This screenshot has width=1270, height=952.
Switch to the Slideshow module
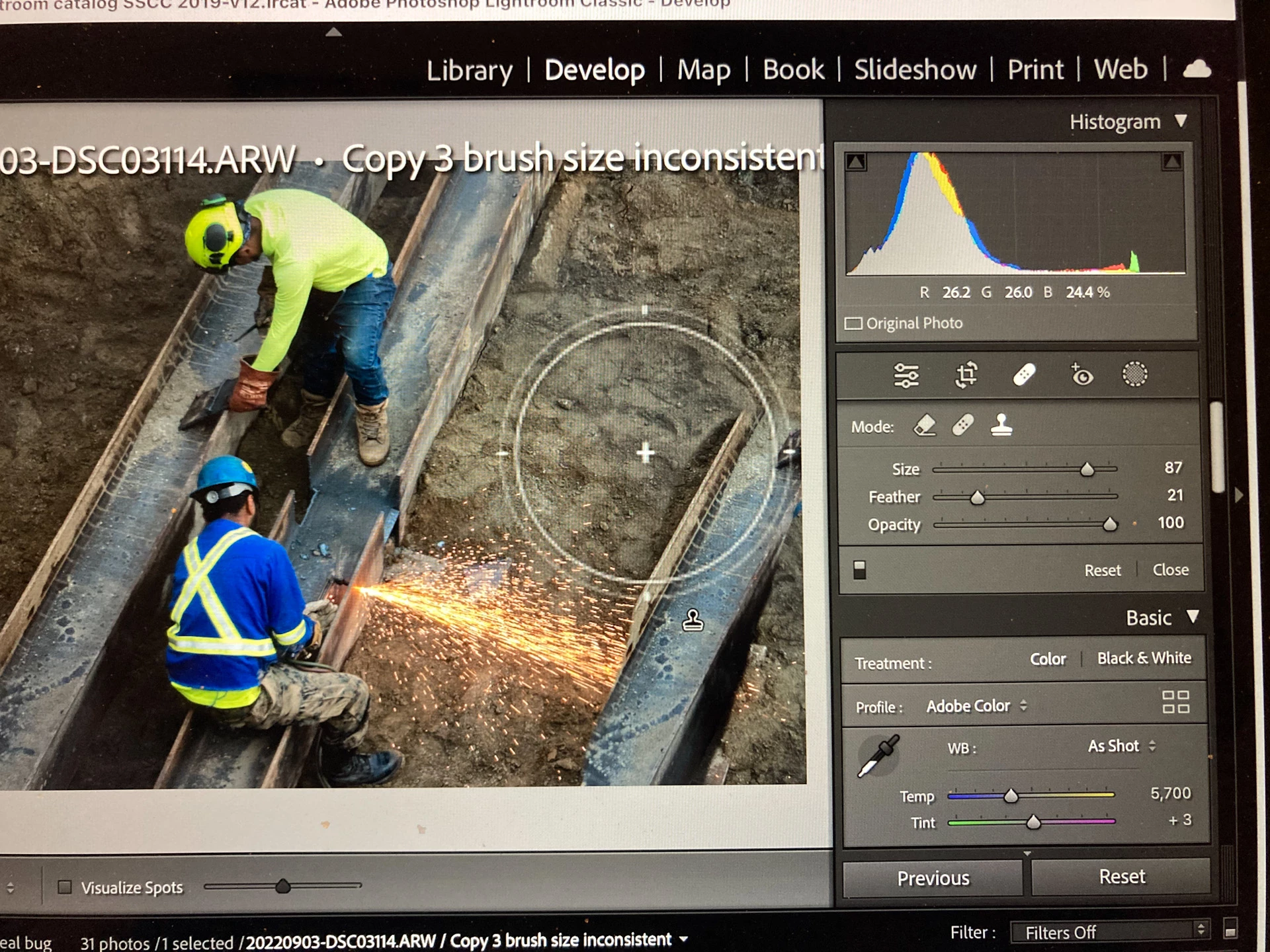(915, 69)
